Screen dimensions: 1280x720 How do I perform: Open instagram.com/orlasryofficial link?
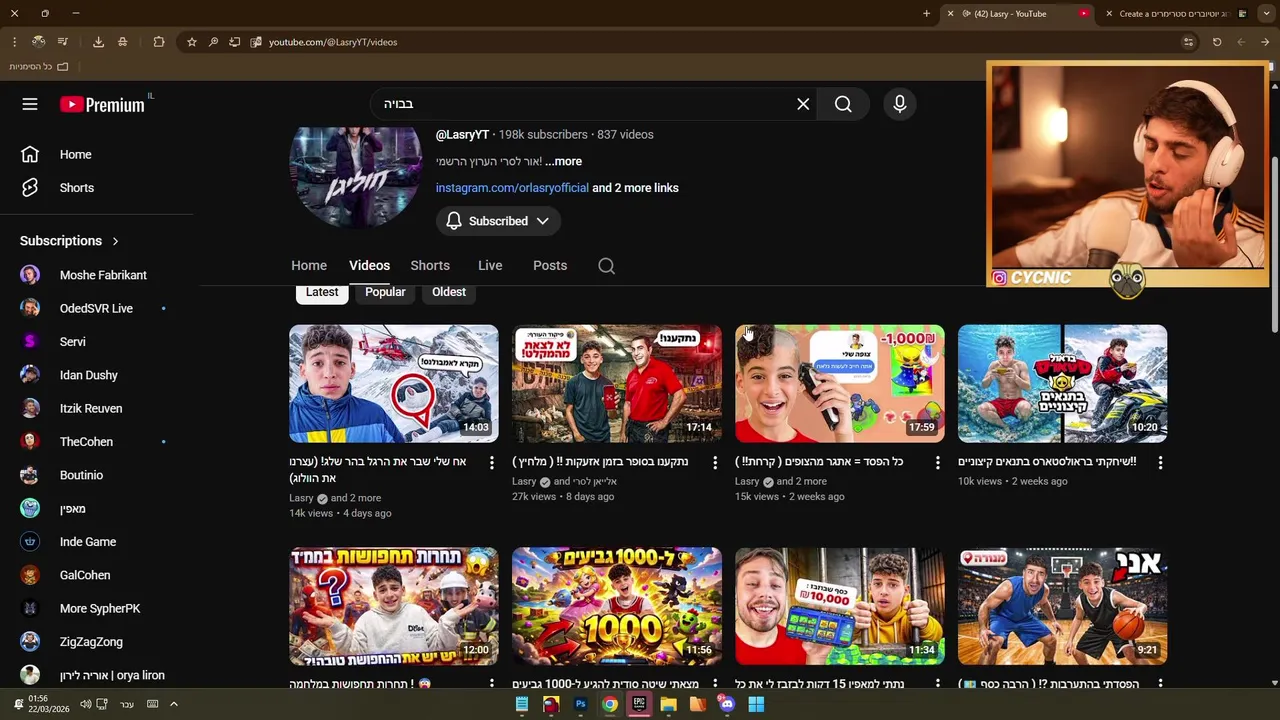(x=512, y=188)
